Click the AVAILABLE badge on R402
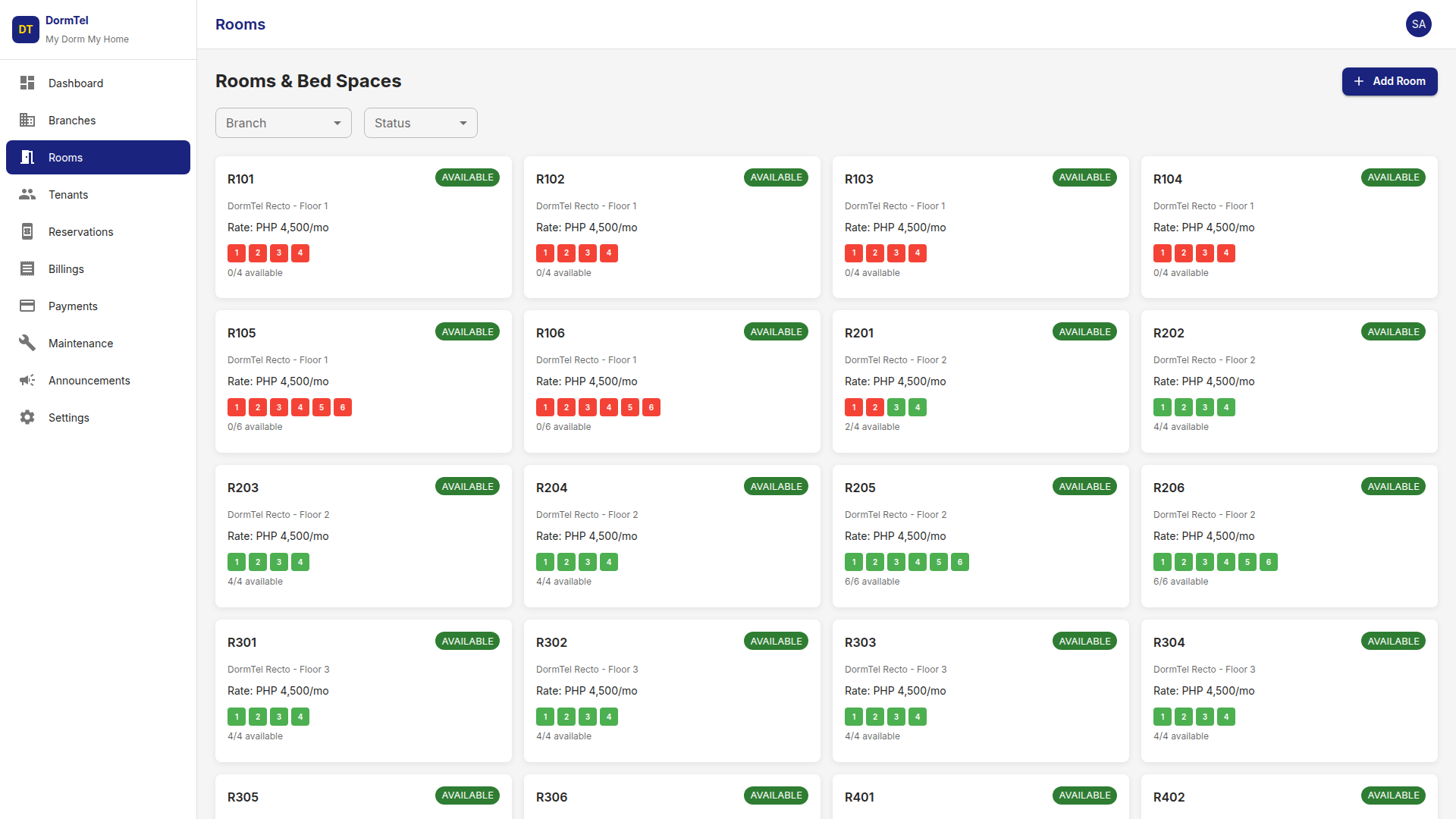This screenshot has width=1456, height=819. (x=1394, y=795)
